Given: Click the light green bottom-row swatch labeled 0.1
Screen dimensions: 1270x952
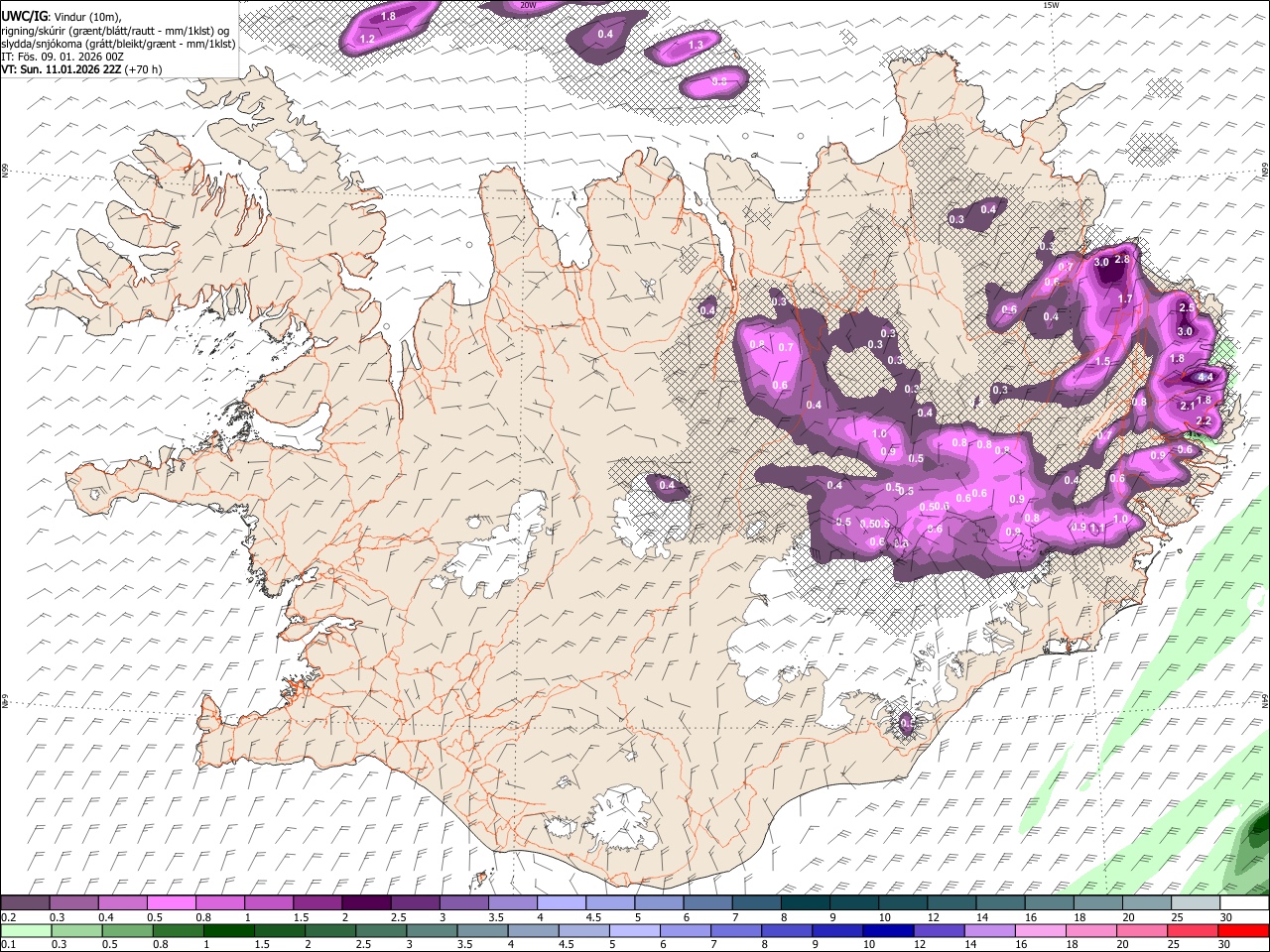Looking at the screenshot, I should (26, 930).
